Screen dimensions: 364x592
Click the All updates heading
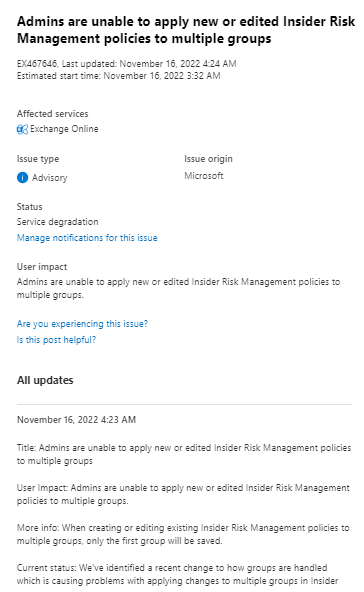[45, 380]
